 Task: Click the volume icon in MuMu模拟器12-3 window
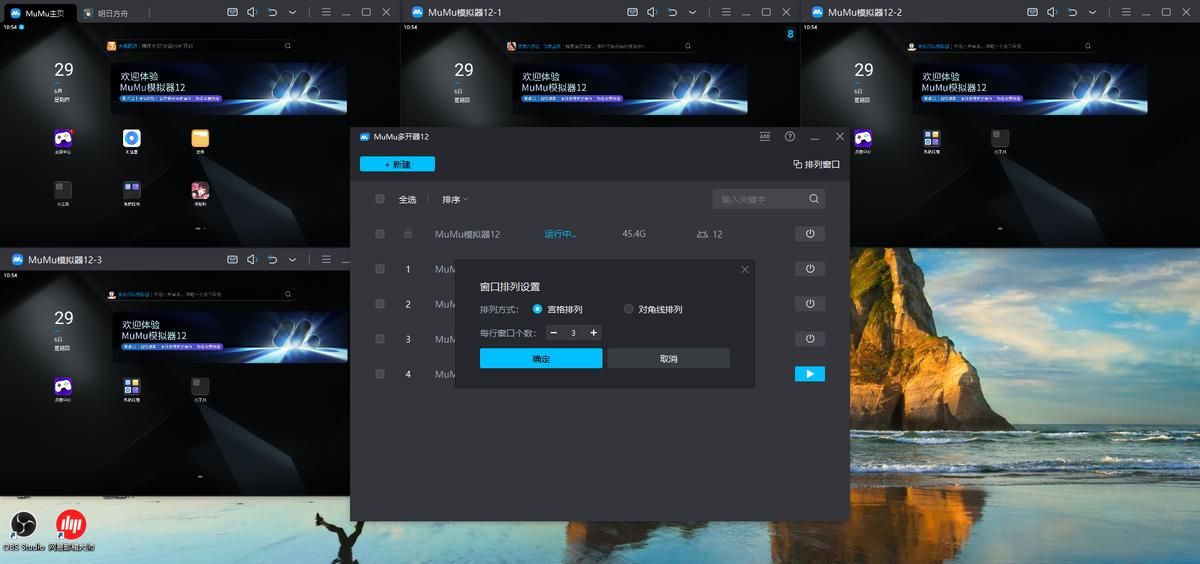[252, 260]
